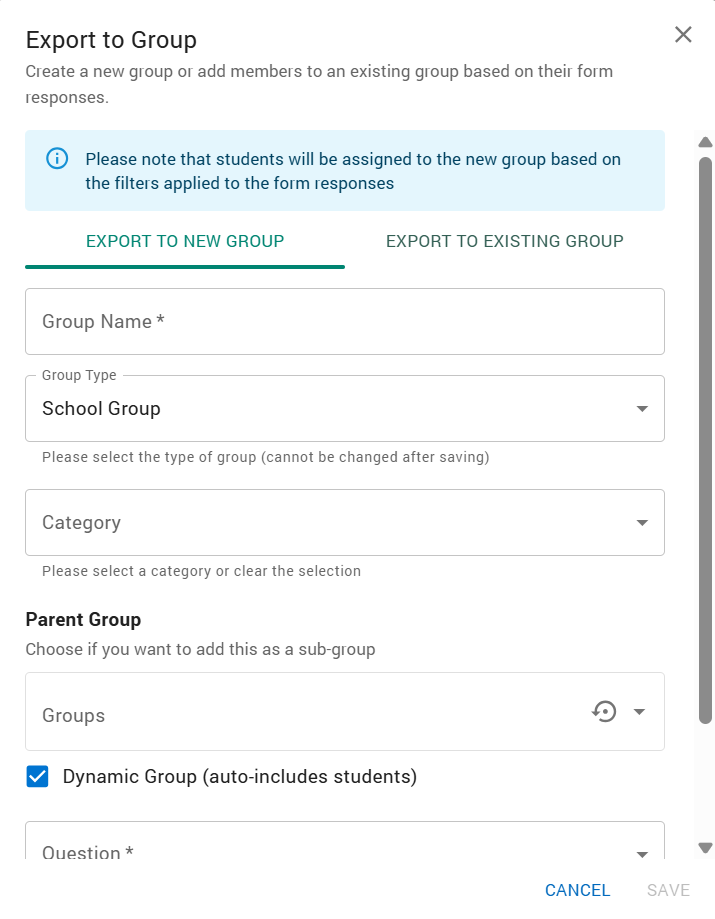715x919 pixels.
Task: Click the info icon in the blue notice
Action: click(57, 159)
